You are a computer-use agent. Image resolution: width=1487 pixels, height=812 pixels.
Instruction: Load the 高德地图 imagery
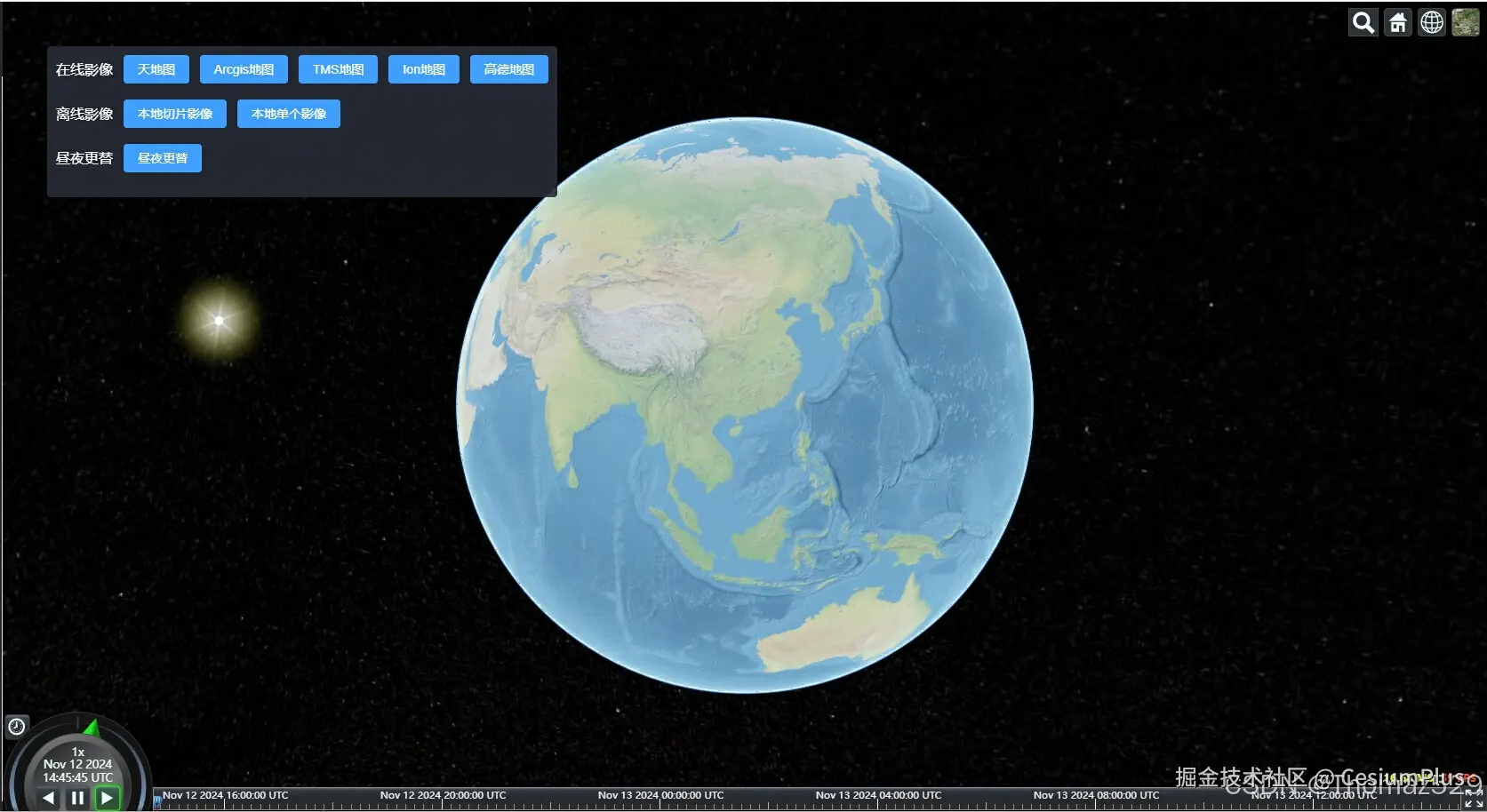click(509, 69)
